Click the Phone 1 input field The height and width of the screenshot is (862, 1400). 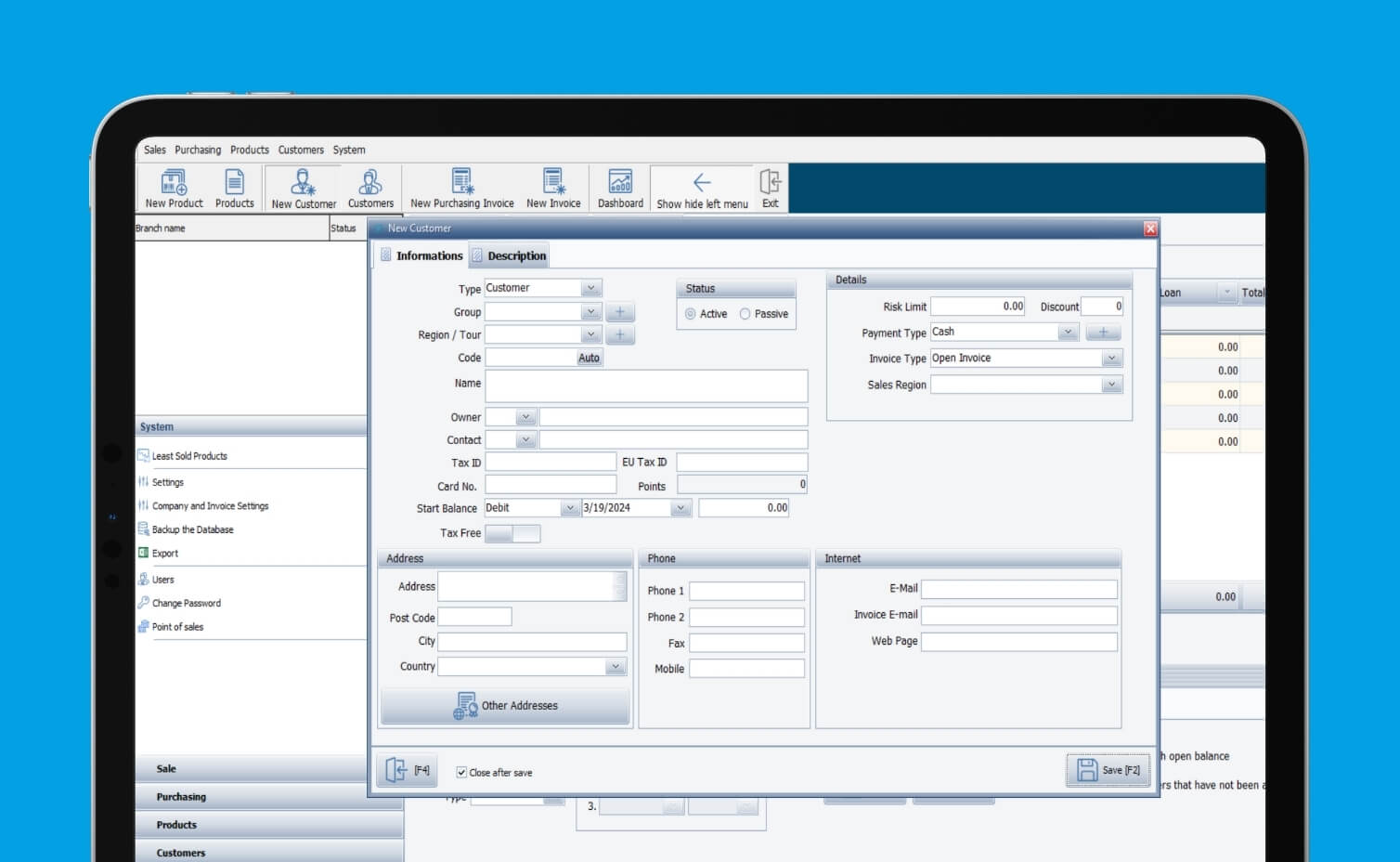pos(746,591)
